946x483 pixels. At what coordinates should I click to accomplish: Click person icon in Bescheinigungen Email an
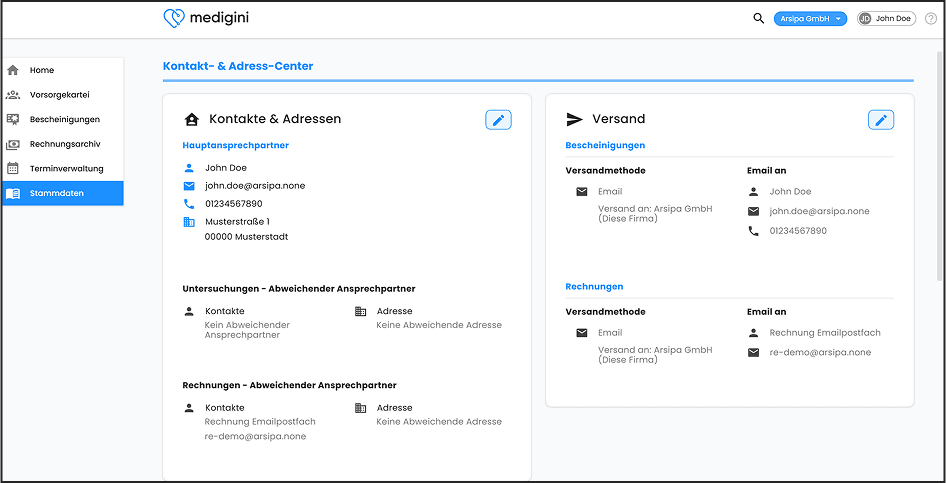[x=754, y=192]
